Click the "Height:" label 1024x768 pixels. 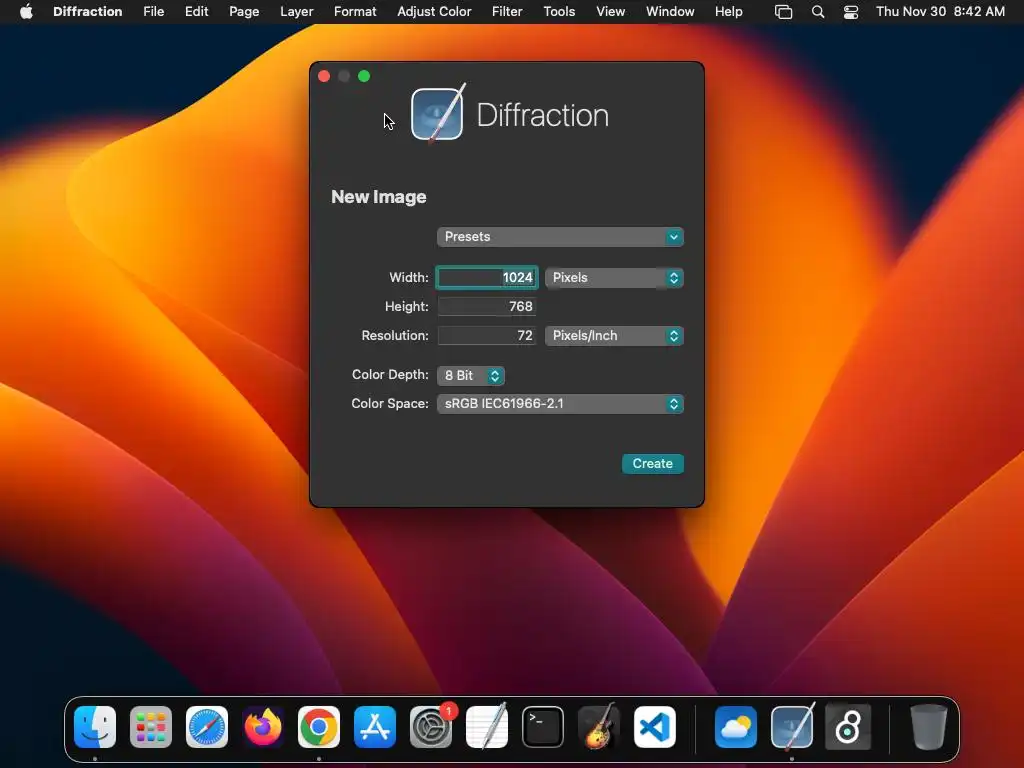[407, 306]
